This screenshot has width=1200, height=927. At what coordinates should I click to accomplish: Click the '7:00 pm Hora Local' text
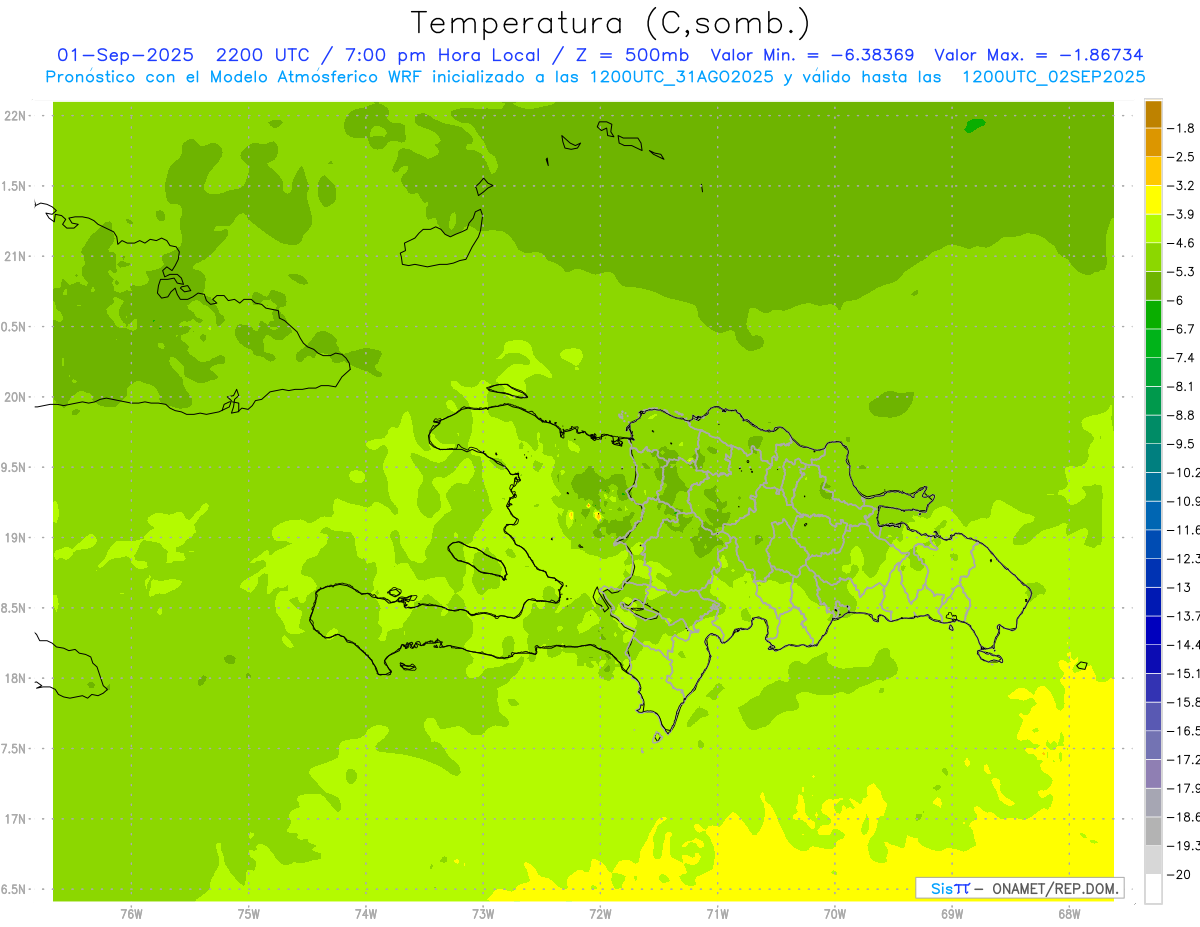pyautogui.click(x=440, y=55)
